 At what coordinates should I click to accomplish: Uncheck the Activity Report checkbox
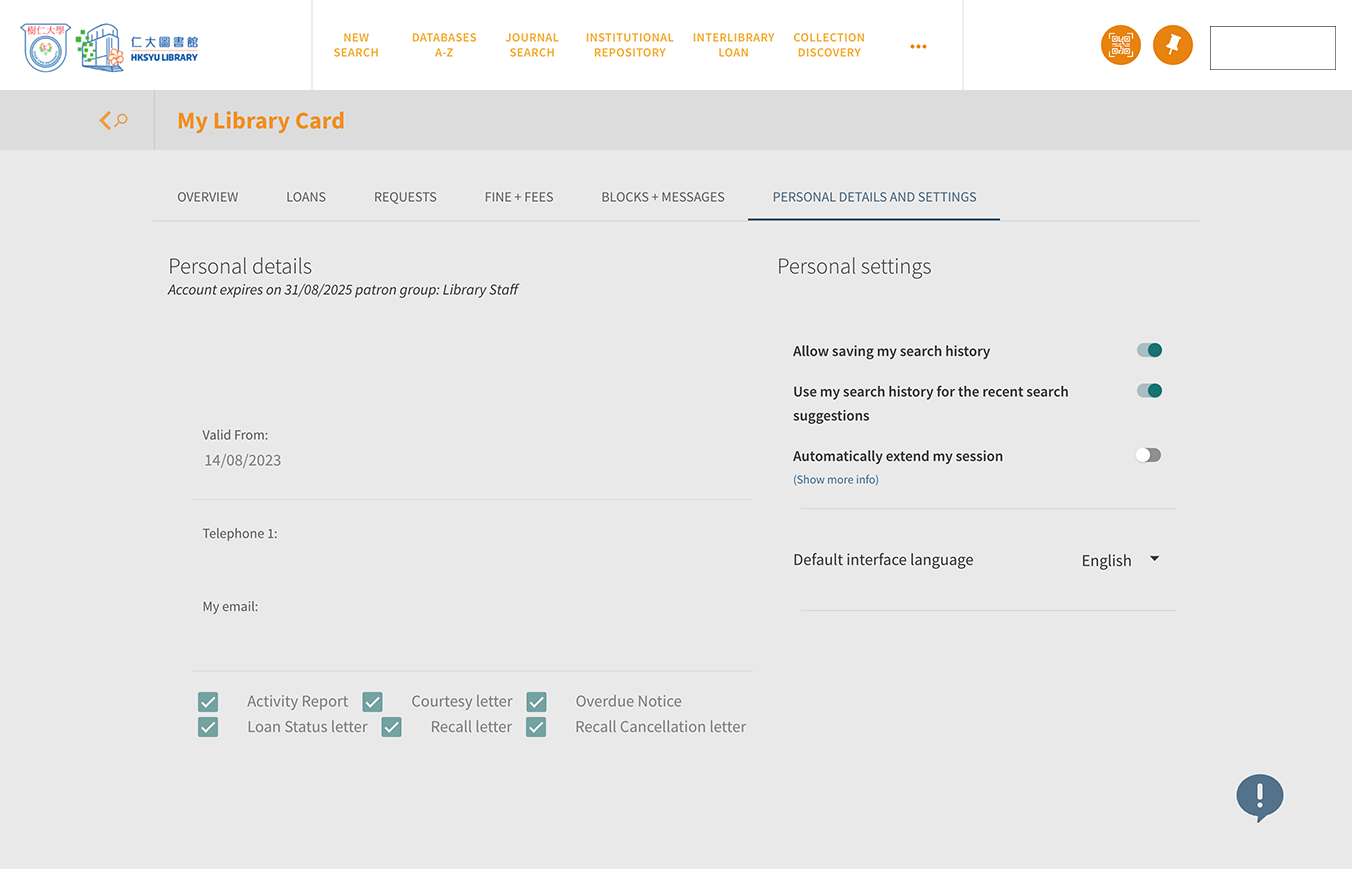click(208, 702)
